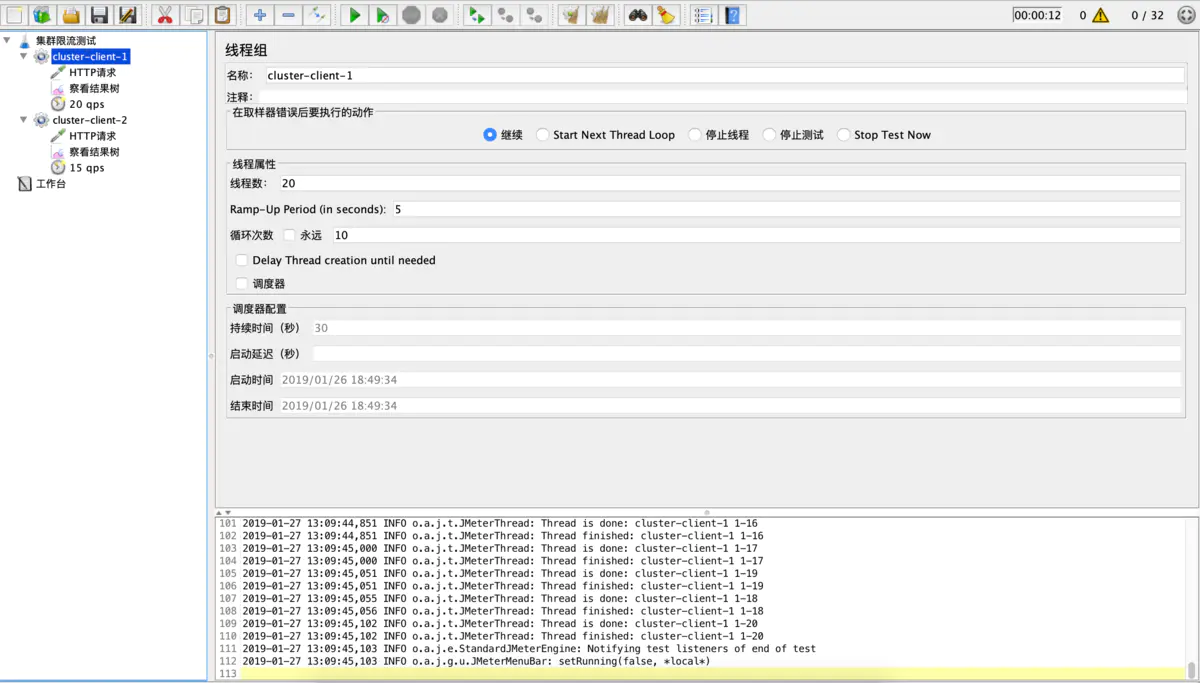Click Remote Shutdown All icon
The height and width of the screenshot is (683, 1200).
coord(534,15)
